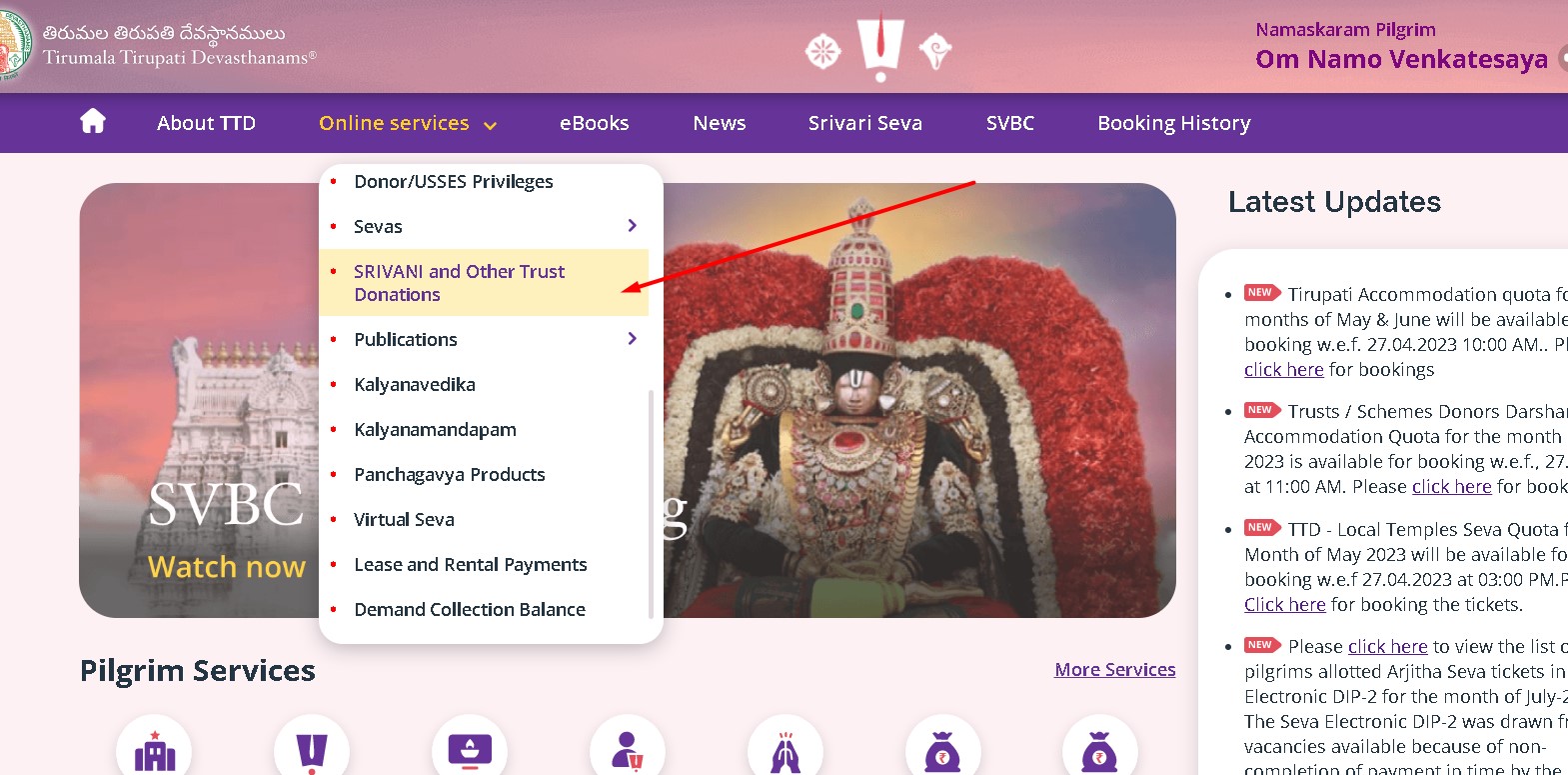The height and width of the screenshot is (775, 1568).
Task: Open the folded hands seva service icon
Action: tap(785, 751)
